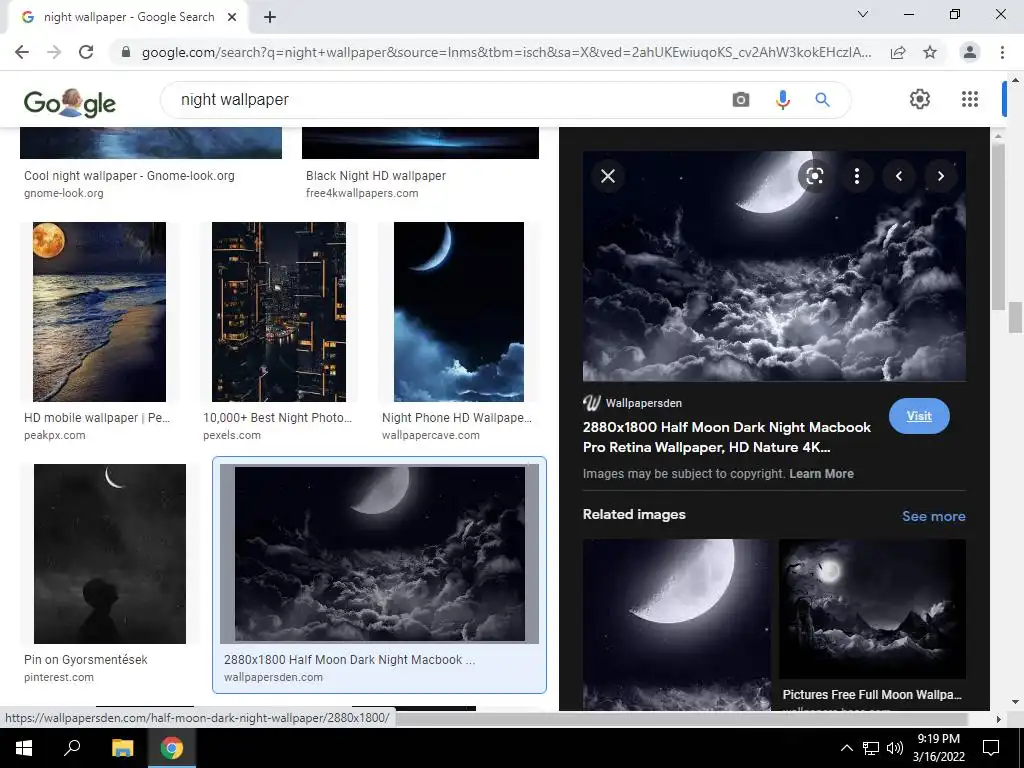Open the Google apps grid
1024x768 pixels.
(x=970, y=99)
